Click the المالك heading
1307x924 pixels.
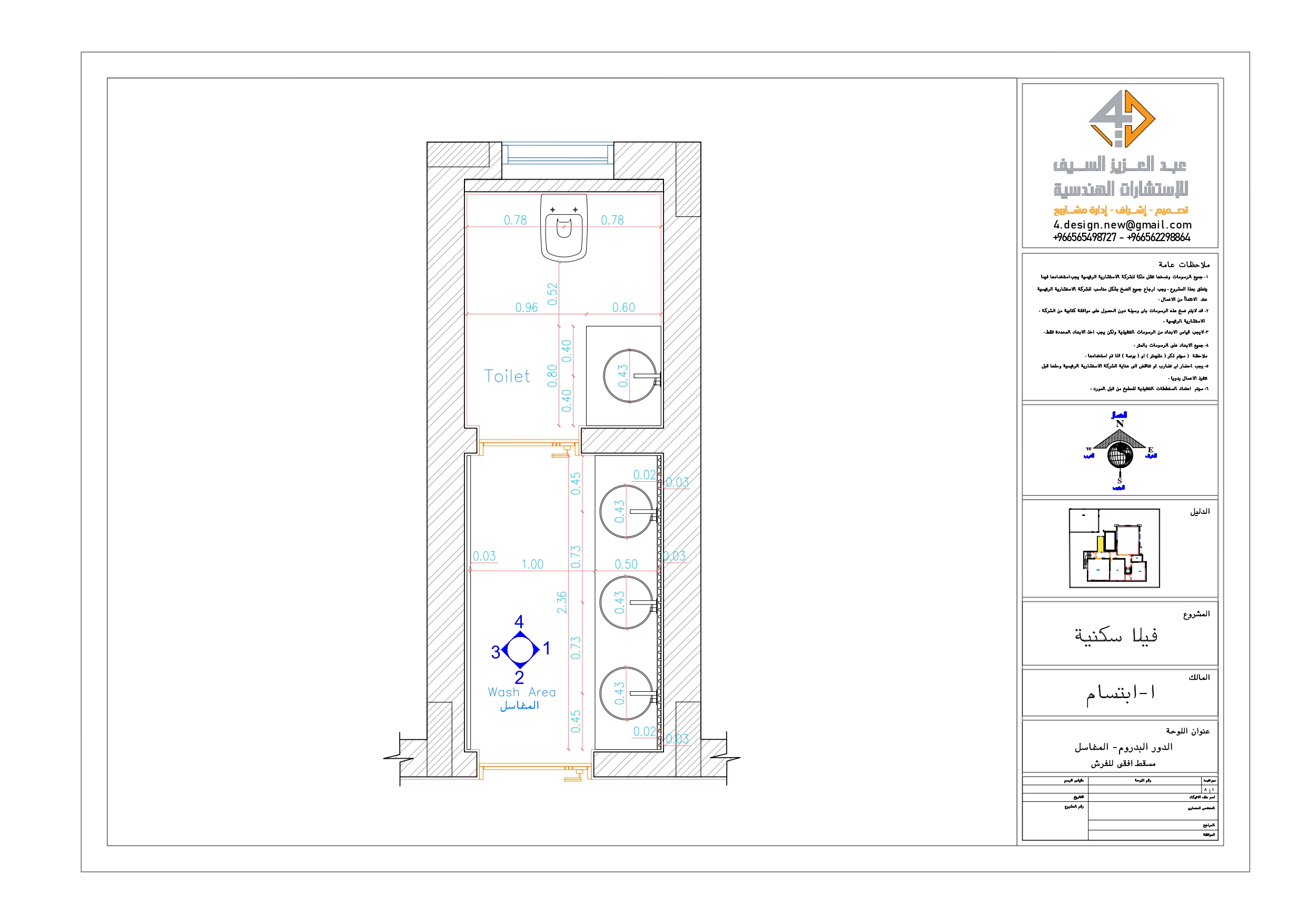coord(1199,677)
